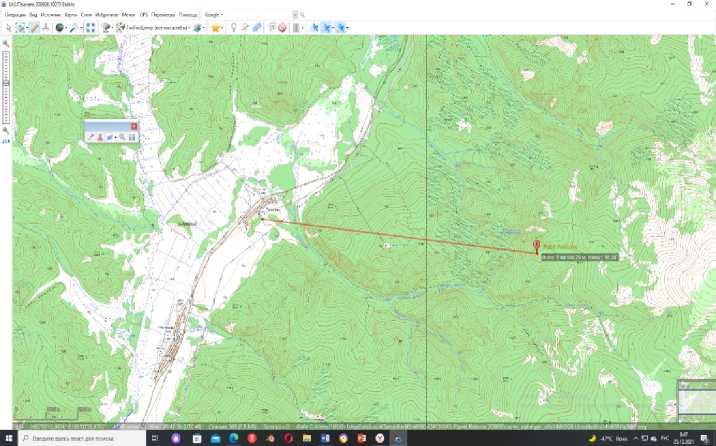The height and width of the screenshot is (446, 716).
Task: Click the red placemark pin on map
Action: (537, 247)
